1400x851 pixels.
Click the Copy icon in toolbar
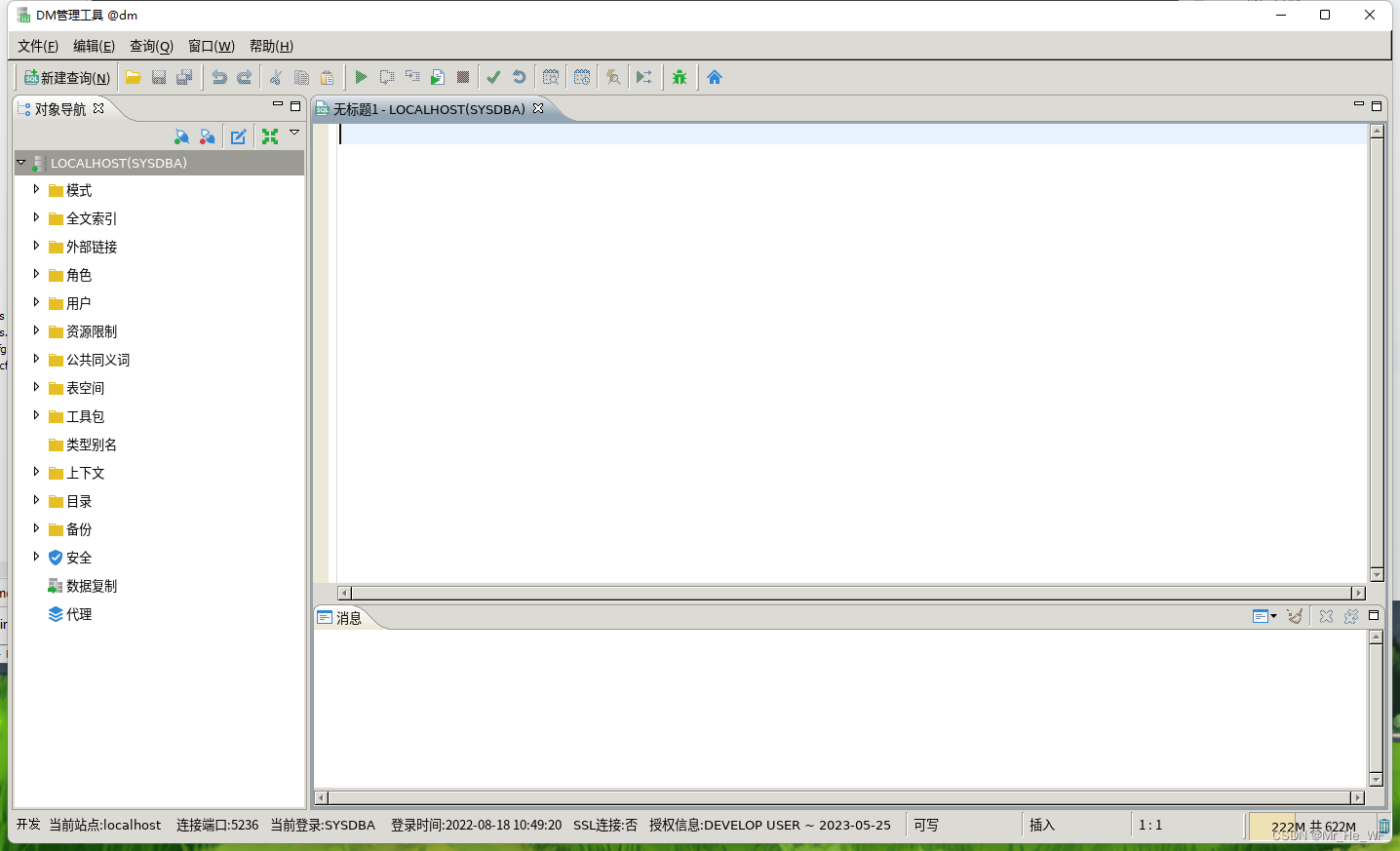click(301, 78)
